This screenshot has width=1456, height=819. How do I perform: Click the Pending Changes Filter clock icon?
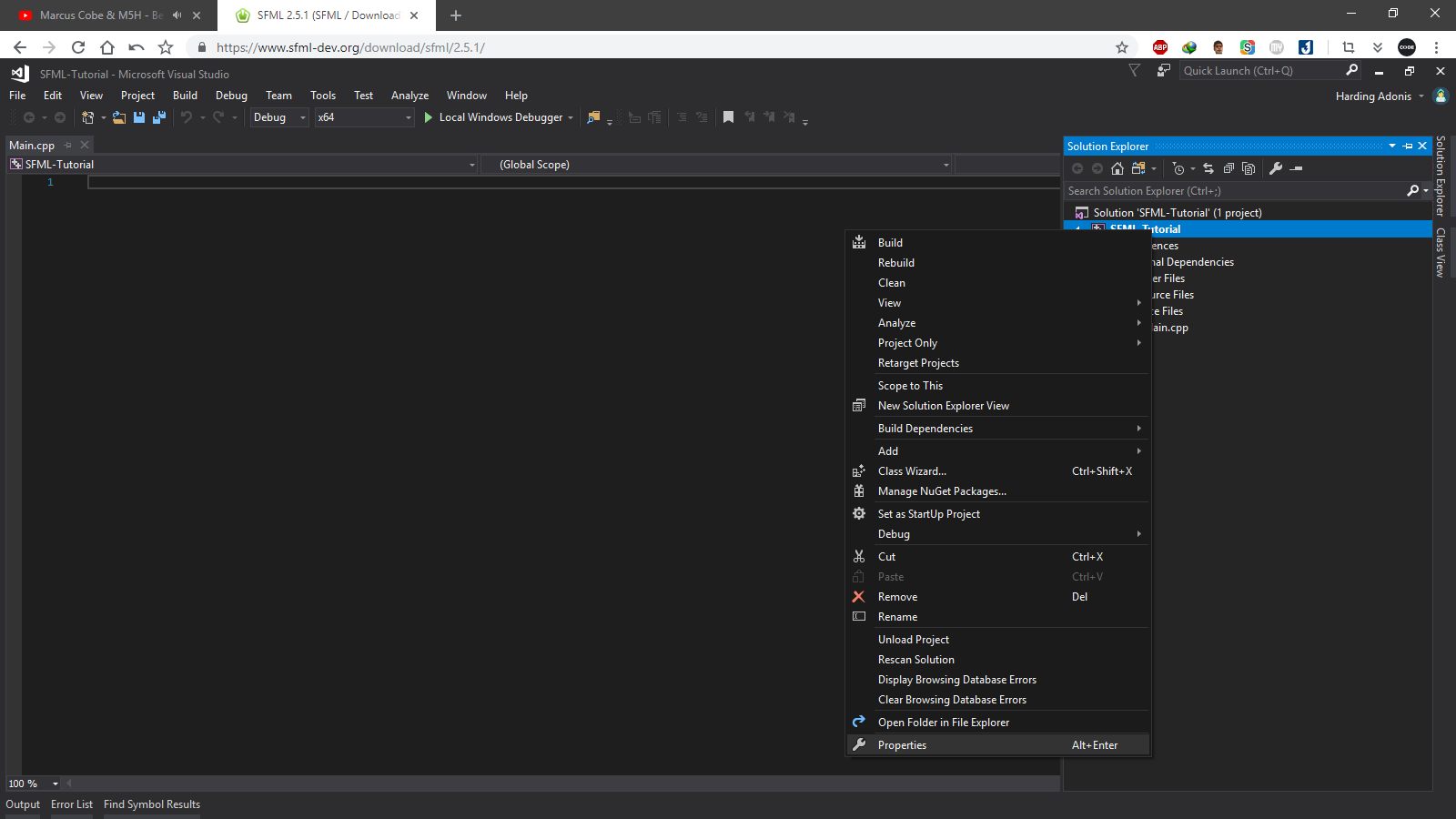click(1178, 168)
